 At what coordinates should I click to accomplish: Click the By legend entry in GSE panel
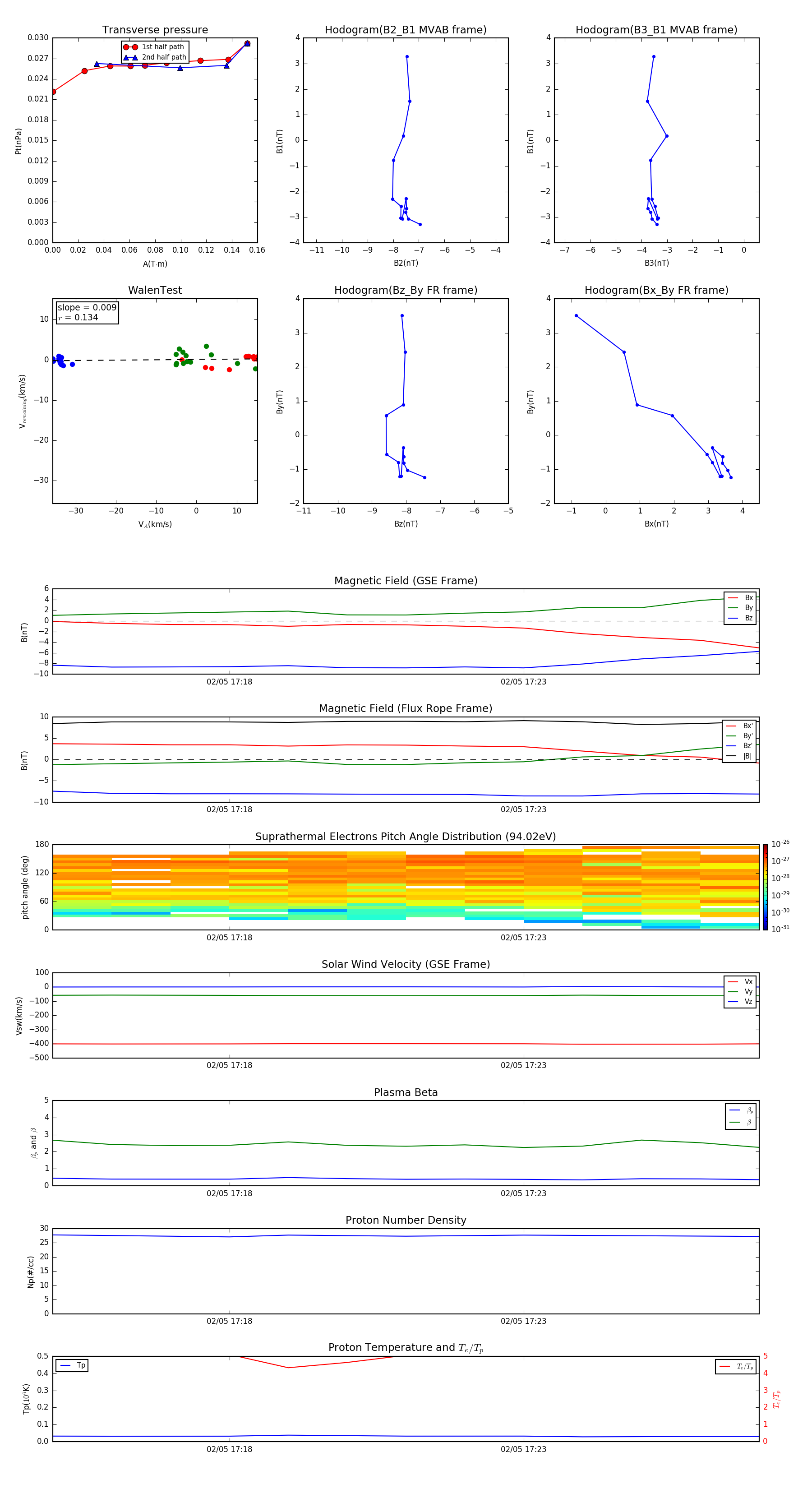click(x=740, y=607)
